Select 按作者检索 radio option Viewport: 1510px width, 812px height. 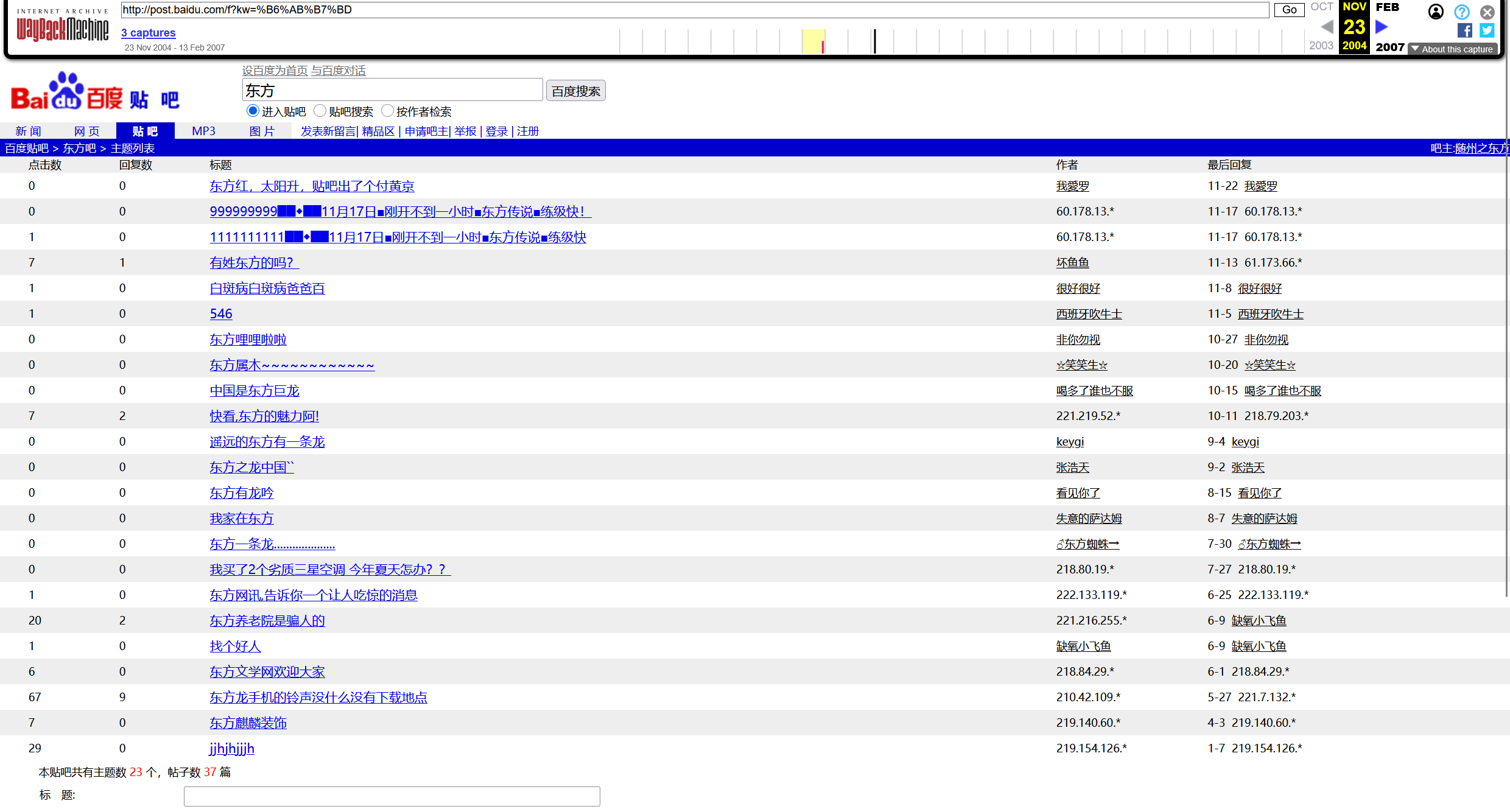click(x=387, y=111)
